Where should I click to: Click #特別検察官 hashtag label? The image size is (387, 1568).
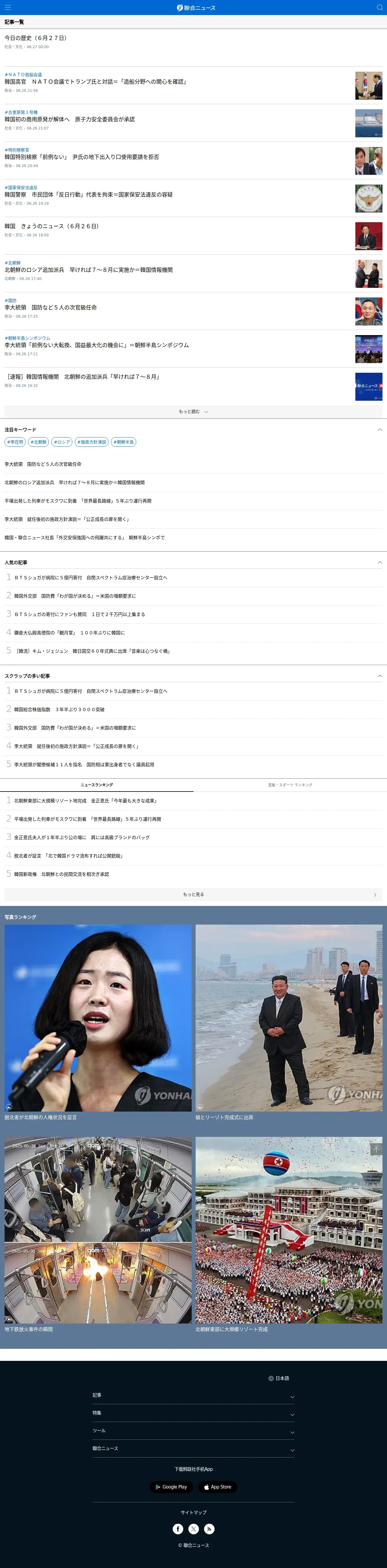[17, 150]
